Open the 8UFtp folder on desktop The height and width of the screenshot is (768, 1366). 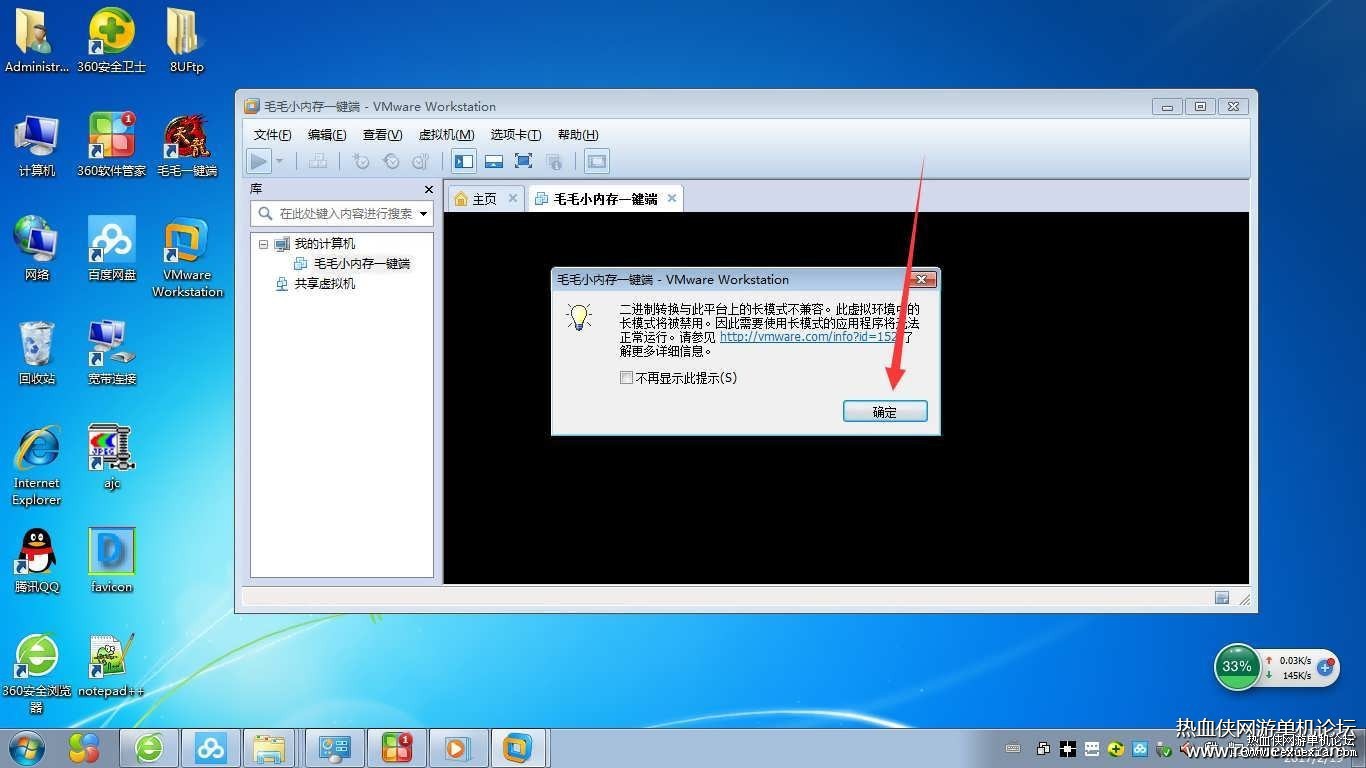(x=187, y=41)
